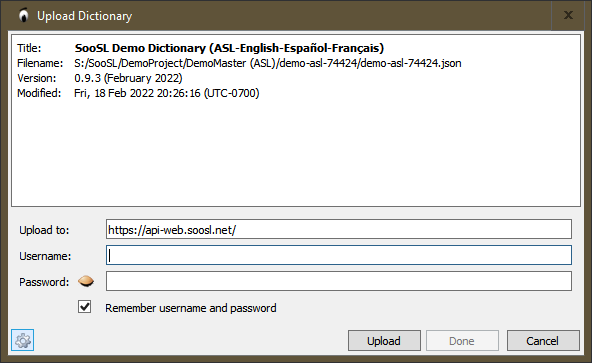Click the Upload to: label

[x=44, y=230]
